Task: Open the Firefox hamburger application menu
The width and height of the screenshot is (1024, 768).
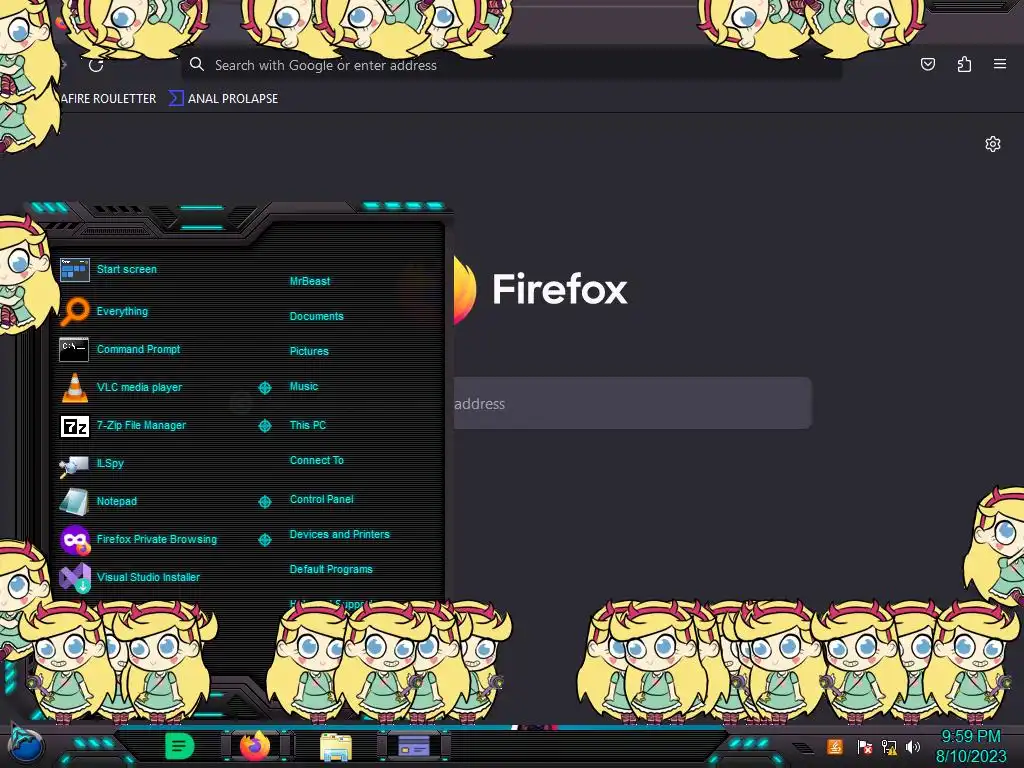Action: [x=1000, y=64]
